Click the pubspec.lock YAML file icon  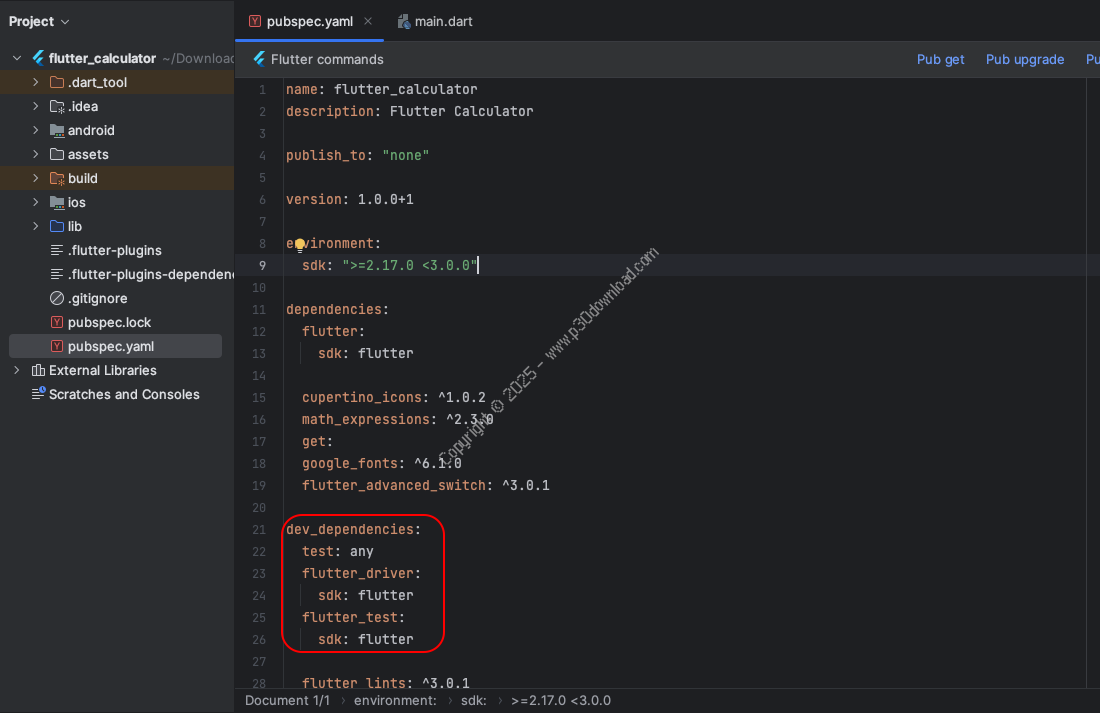click(x=57, y=322)
